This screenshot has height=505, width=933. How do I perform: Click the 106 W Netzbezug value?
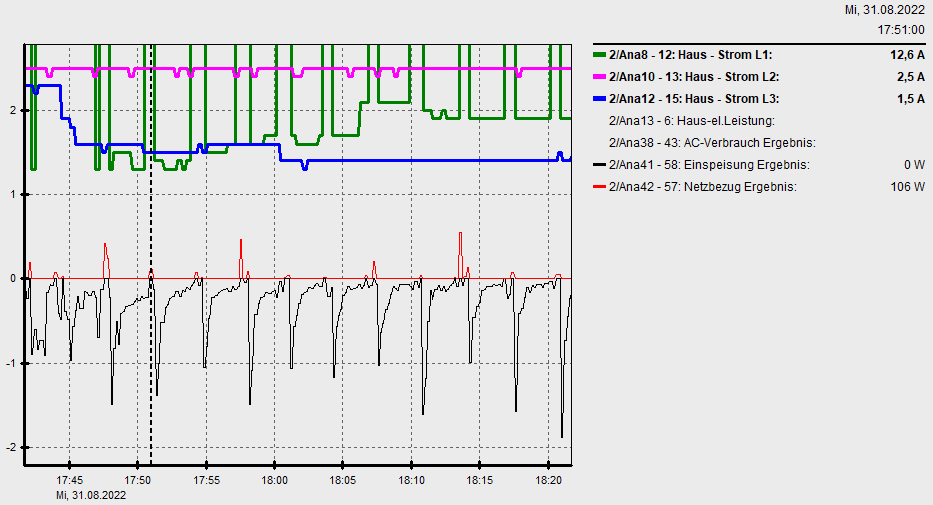907,187
